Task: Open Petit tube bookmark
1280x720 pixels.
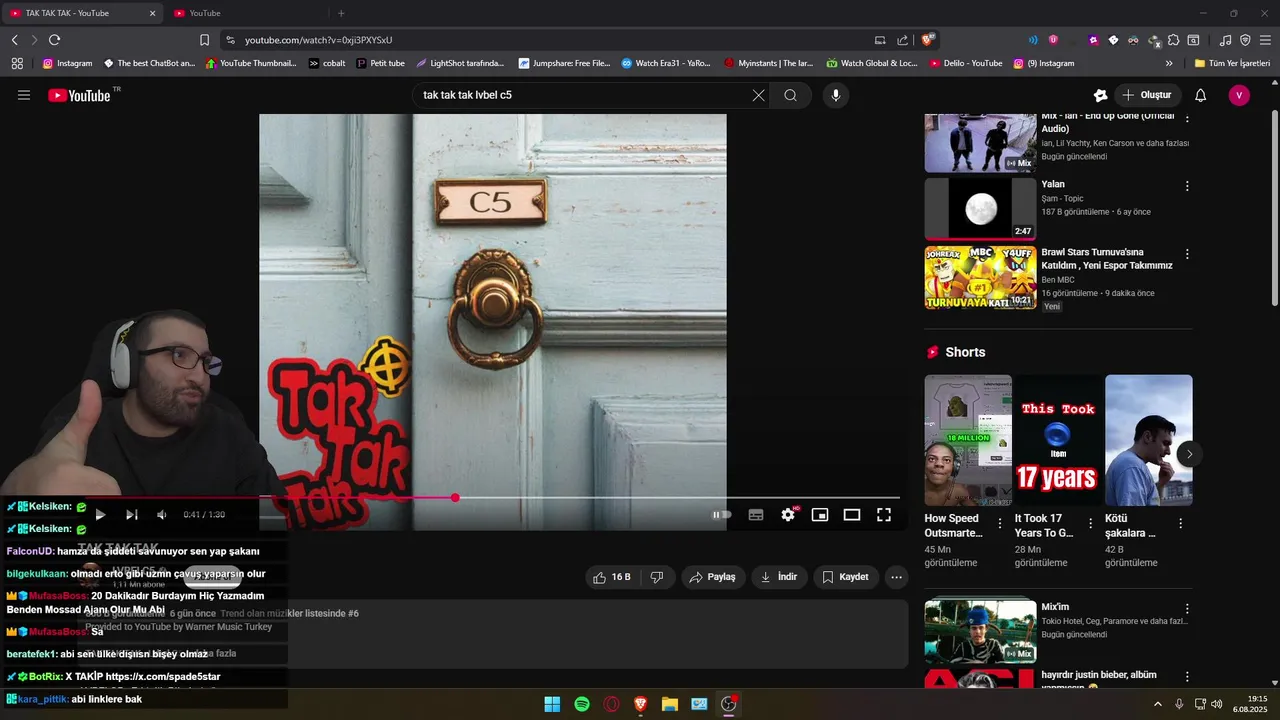Action: [x=379, y=63]
